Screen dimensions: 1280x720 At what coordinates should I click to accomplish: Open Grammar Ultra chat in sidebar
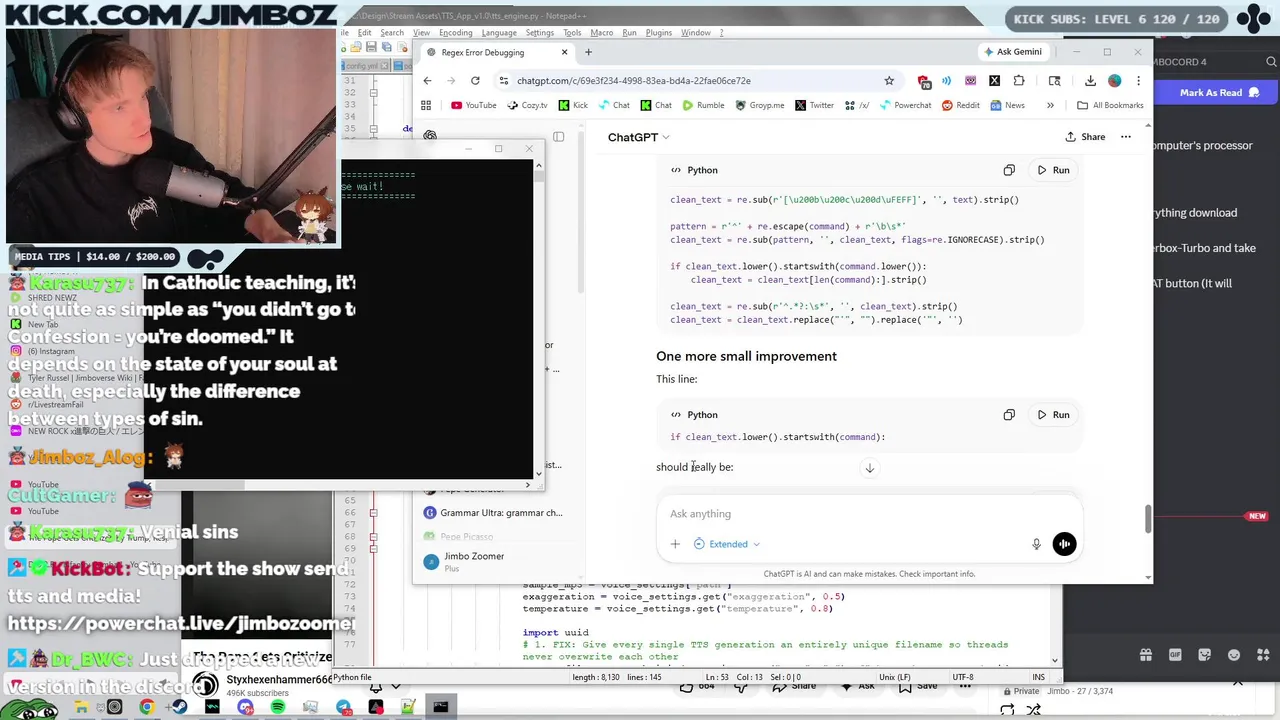click(x=492, y=513)
